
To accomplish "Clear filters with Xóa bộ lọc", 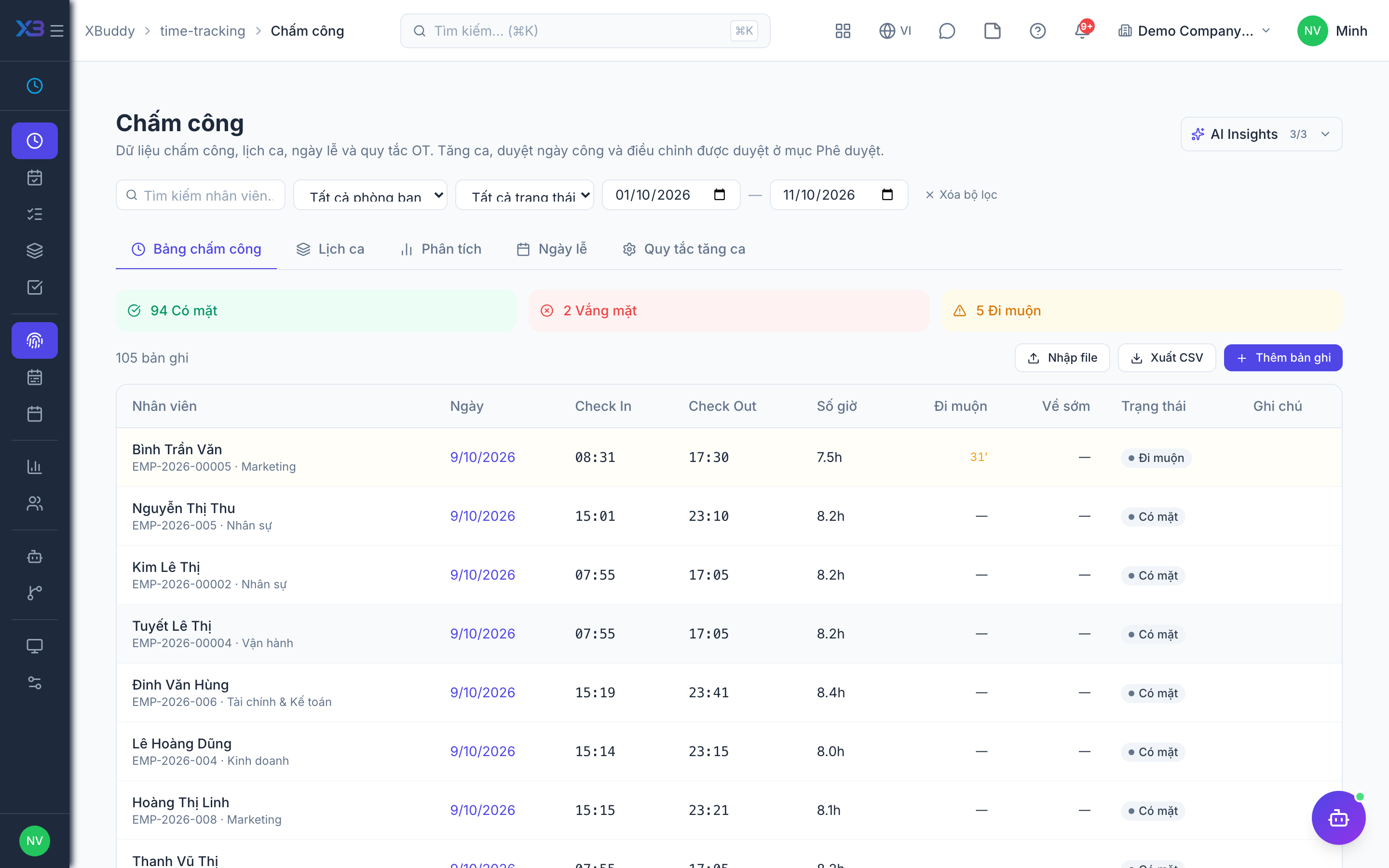I will pos(961,195).
